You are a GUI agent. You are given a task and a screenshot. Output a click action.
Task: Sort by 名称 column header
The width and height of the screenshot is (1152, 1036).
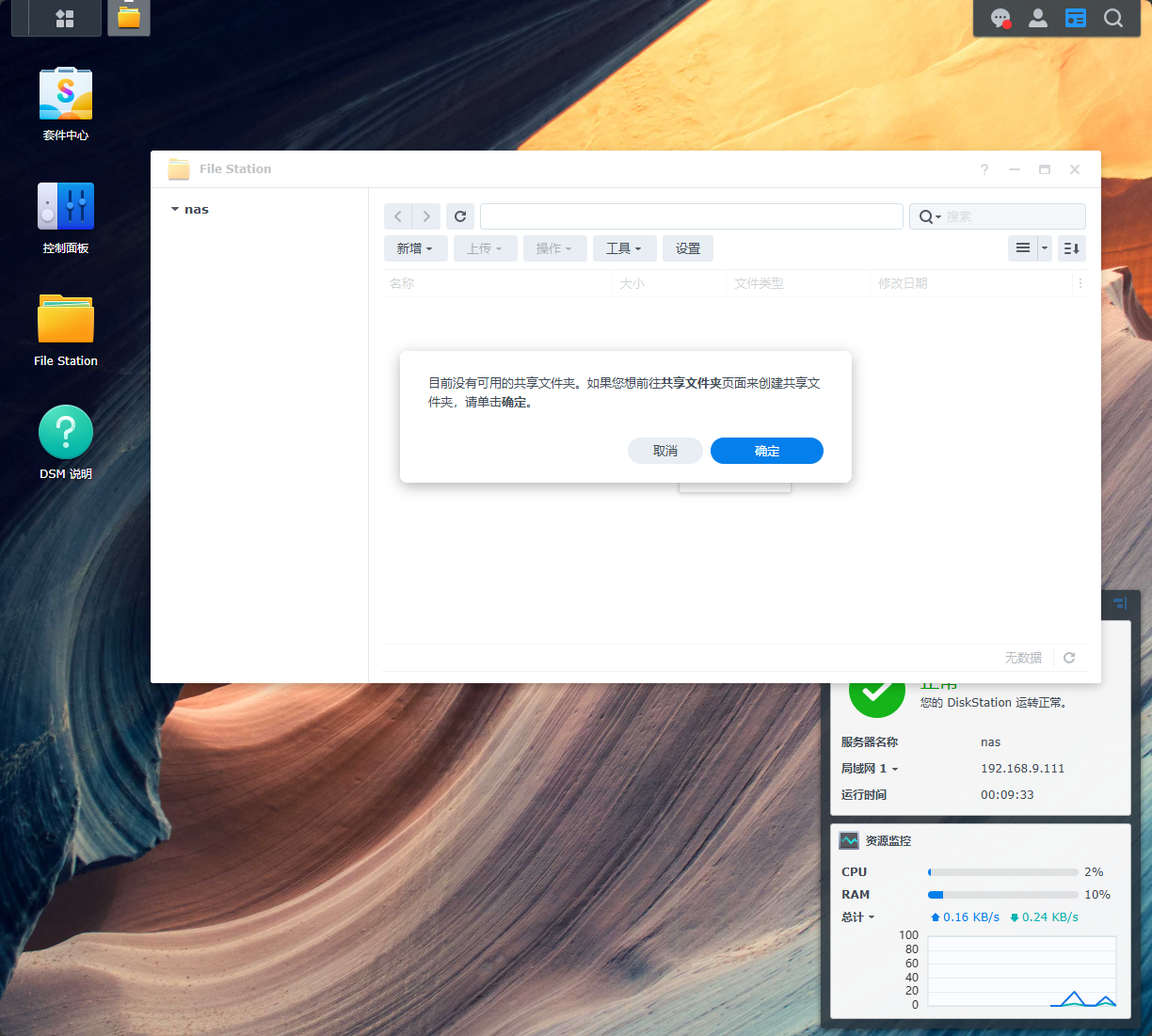point(498,283)
